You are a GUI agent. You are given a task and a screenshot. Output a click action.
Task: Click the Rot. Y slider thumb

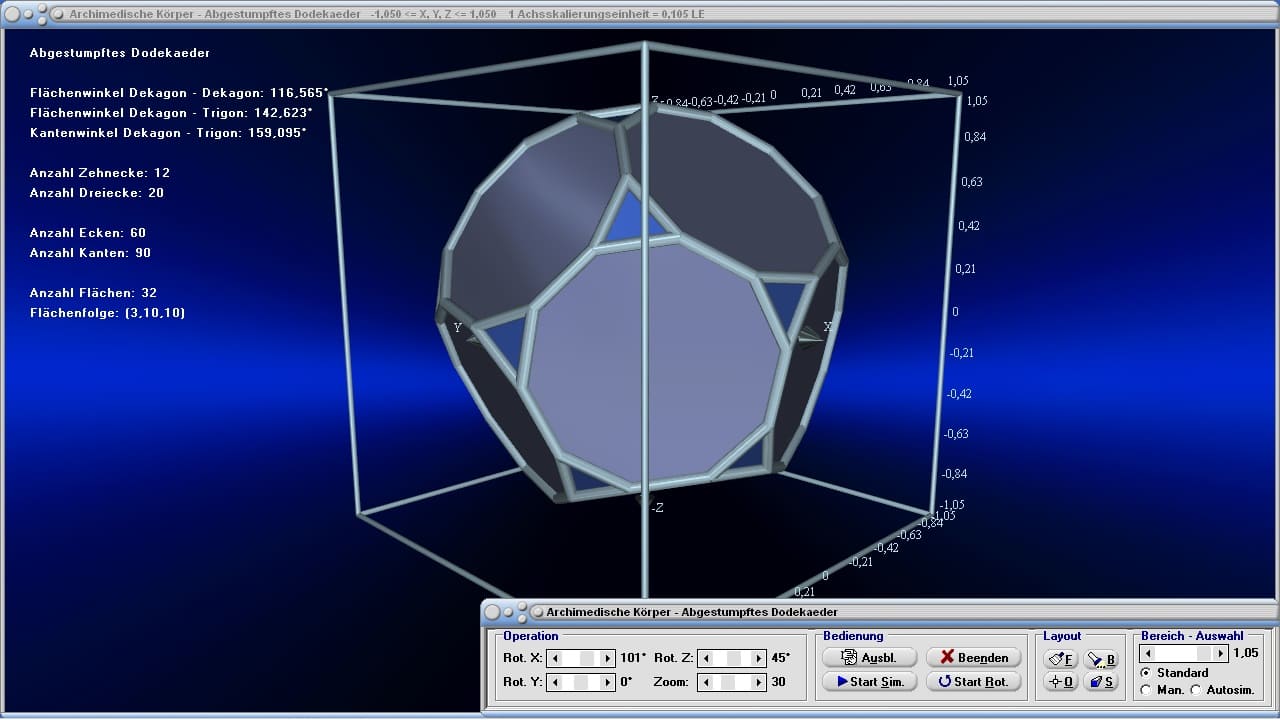coord(581,682)
